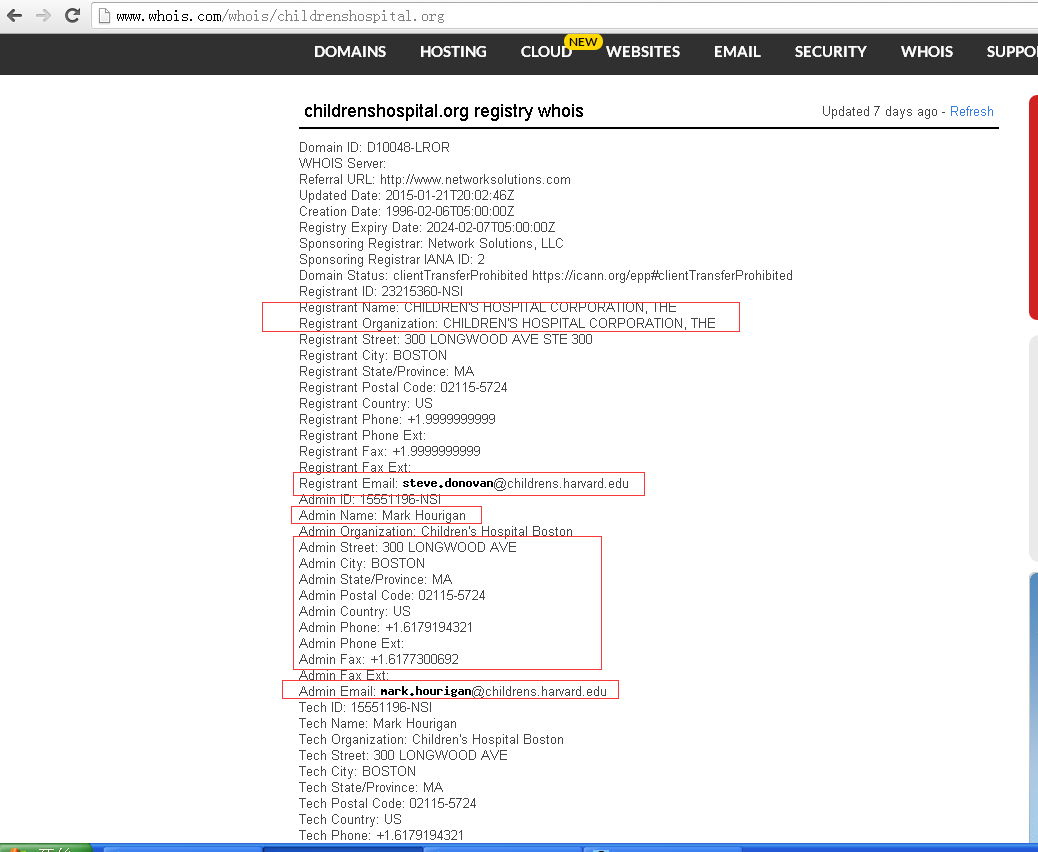Select the Updated Date 2015-01-21 line
Viewport: 1038px width, 852px height.
(406, 195)
